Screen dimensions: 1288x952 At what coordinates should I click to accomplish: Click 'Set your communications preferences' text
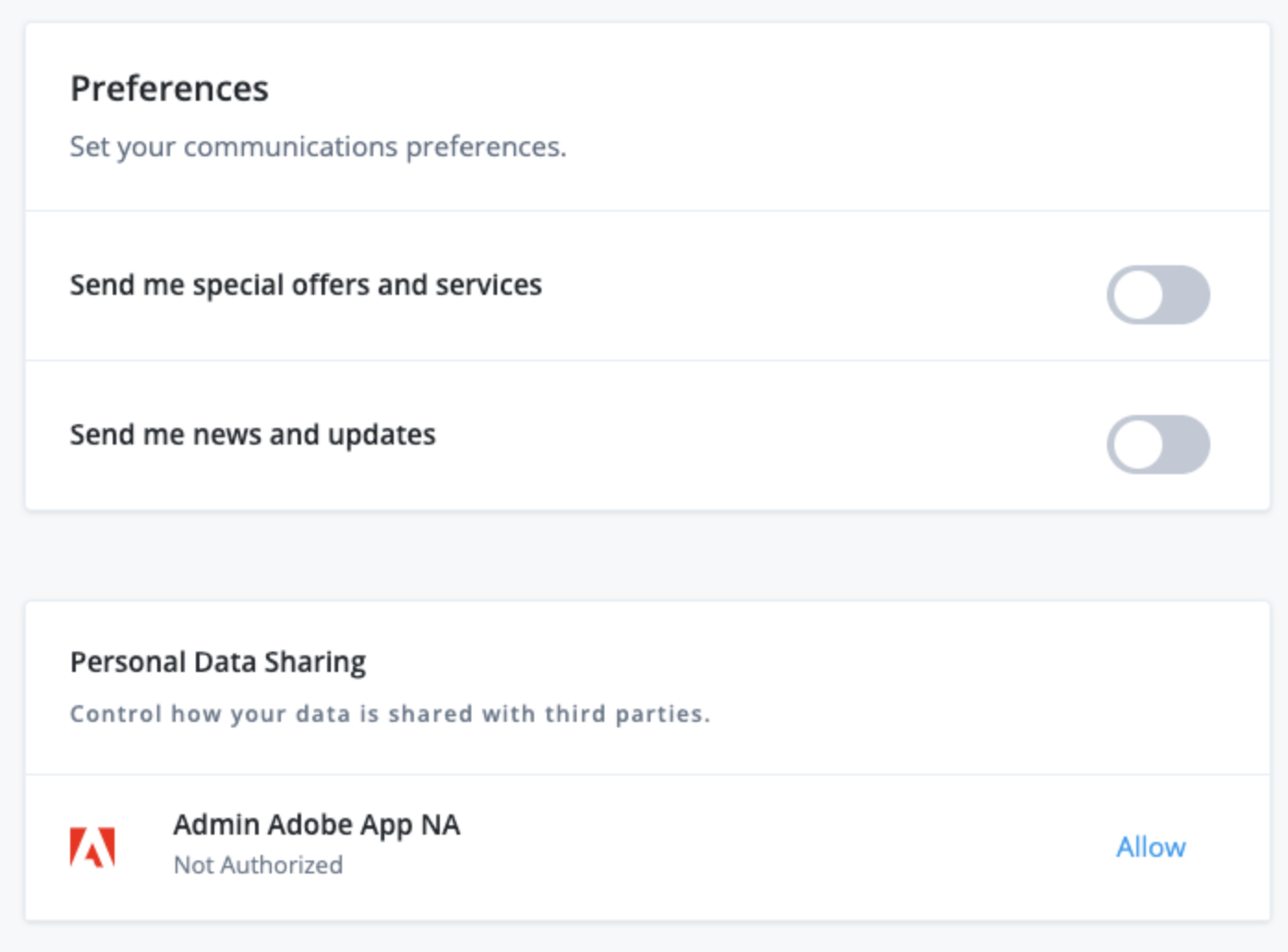(318, 146)
